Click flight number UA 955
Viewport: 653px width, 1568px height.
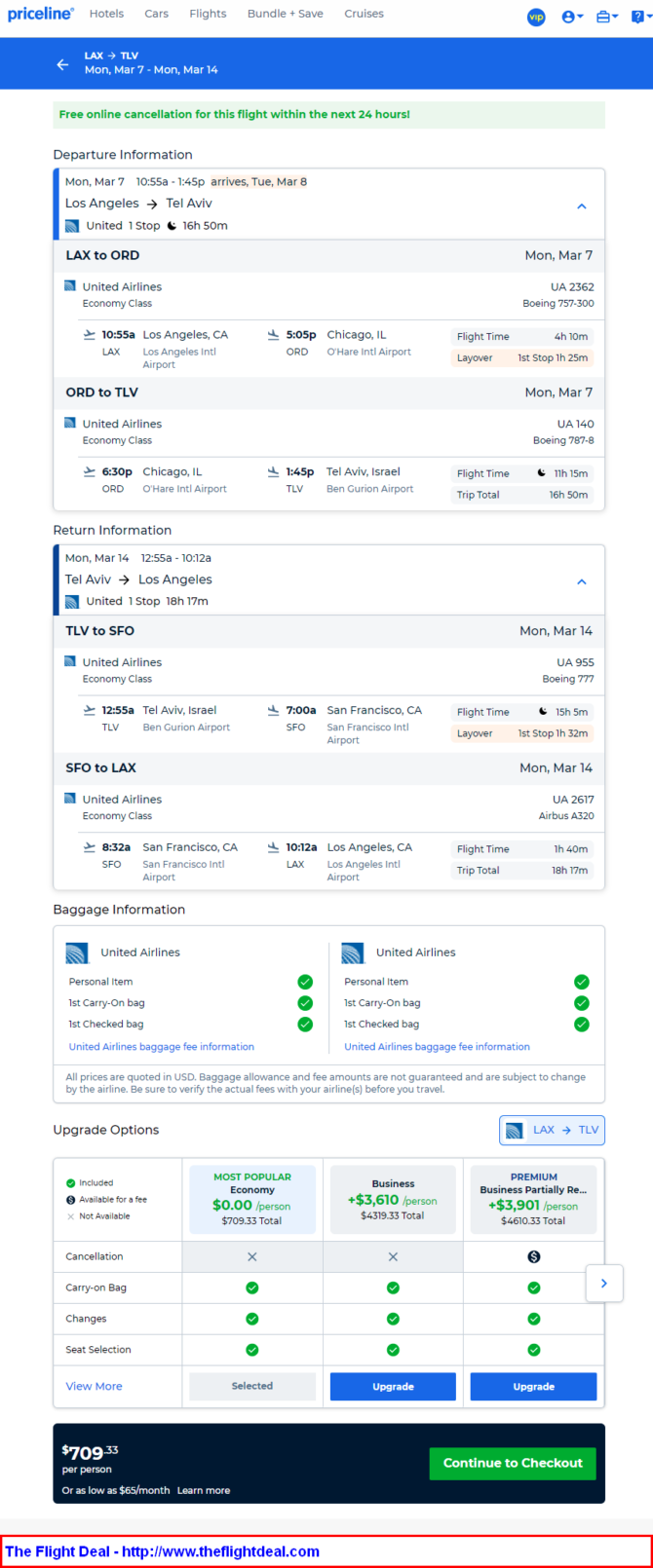tap(575, 662)
